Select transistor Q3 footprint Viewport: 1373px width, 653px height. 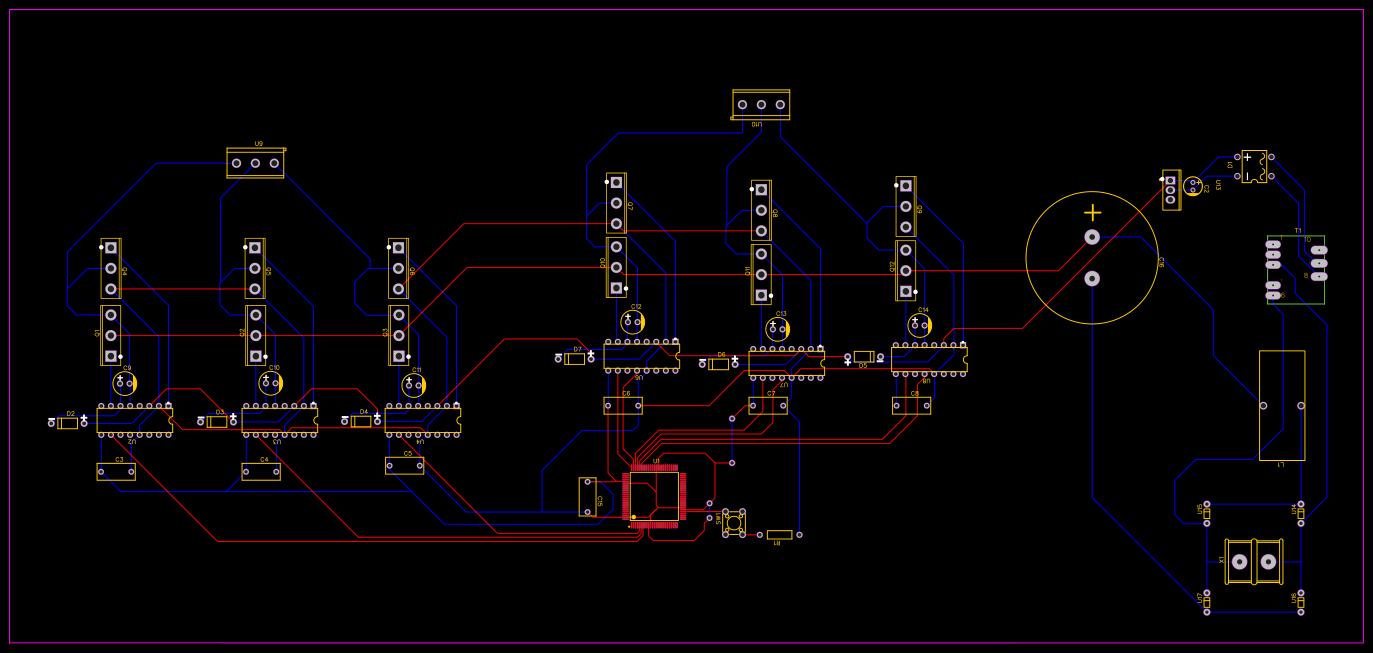click(399, 335)
